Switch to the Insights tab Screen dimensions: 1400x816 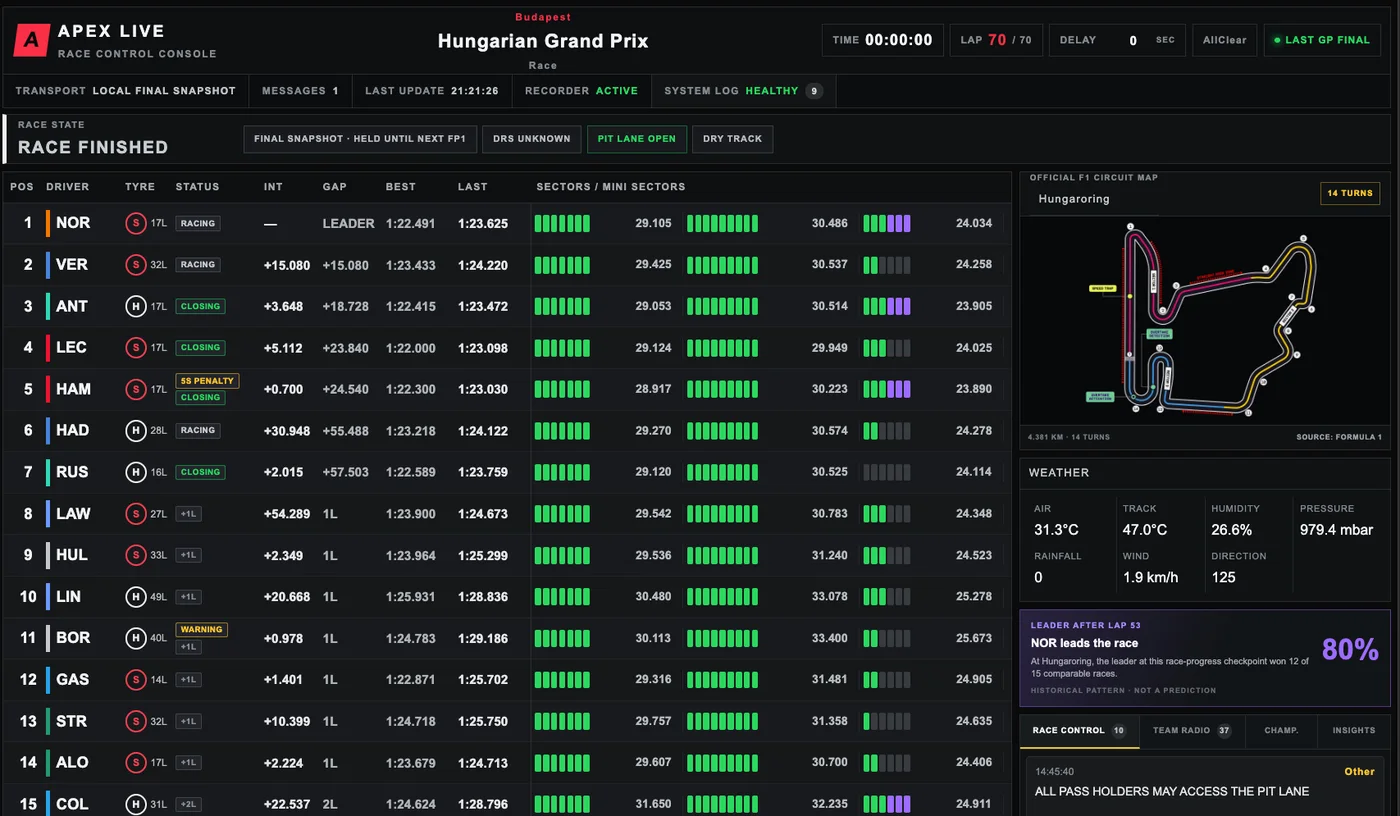[x=1354, y=731]
